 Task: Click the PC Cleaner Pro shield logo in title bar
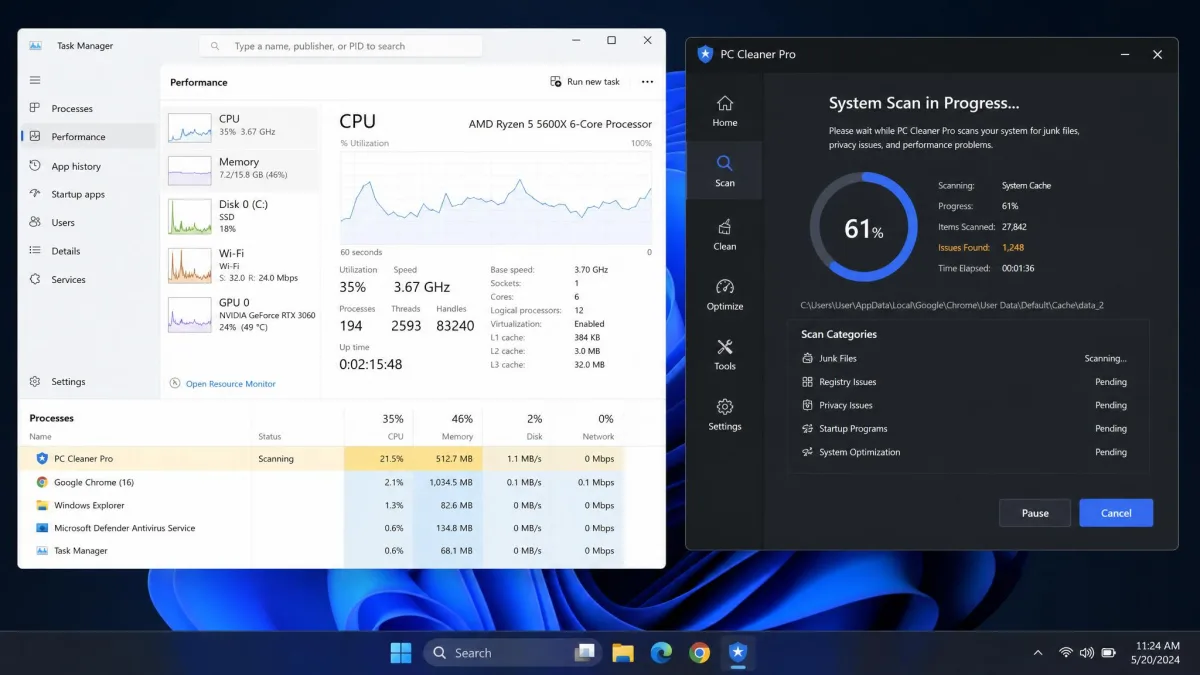point(705,54)
